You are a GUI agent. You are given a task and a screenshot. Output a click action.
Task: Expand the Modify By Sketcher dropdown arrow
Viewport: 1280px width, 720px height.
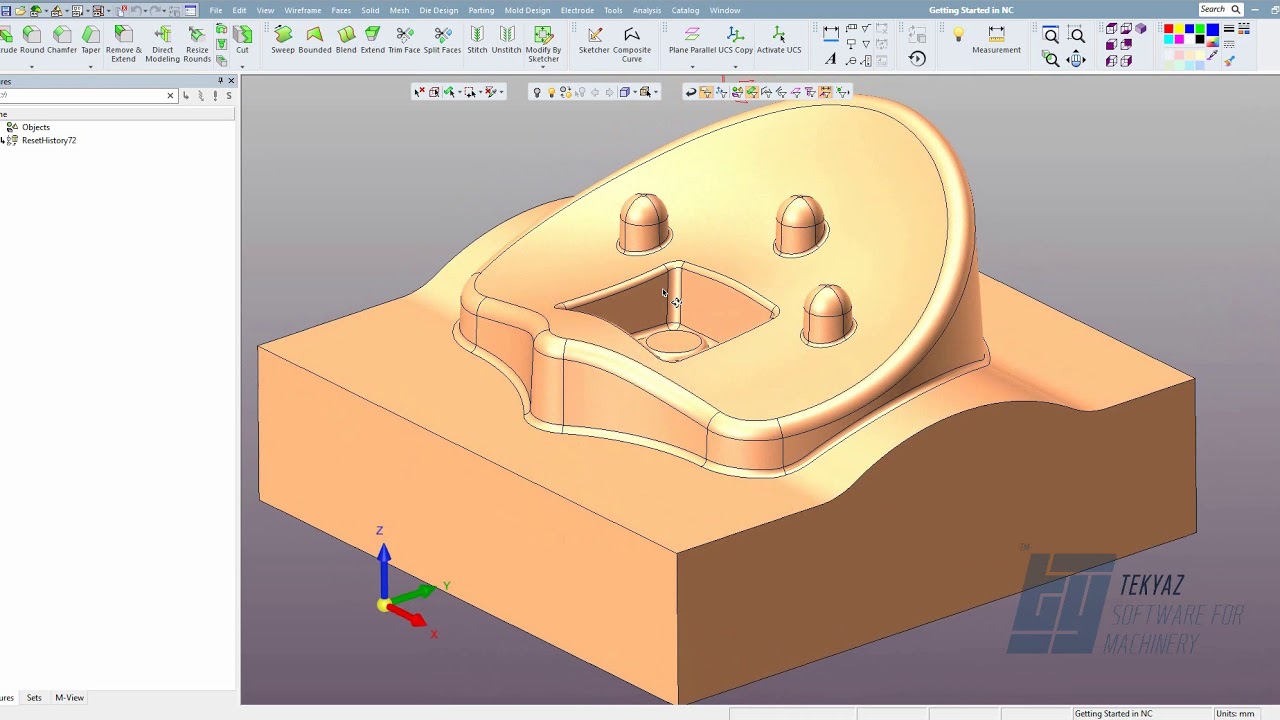[543, 67]
